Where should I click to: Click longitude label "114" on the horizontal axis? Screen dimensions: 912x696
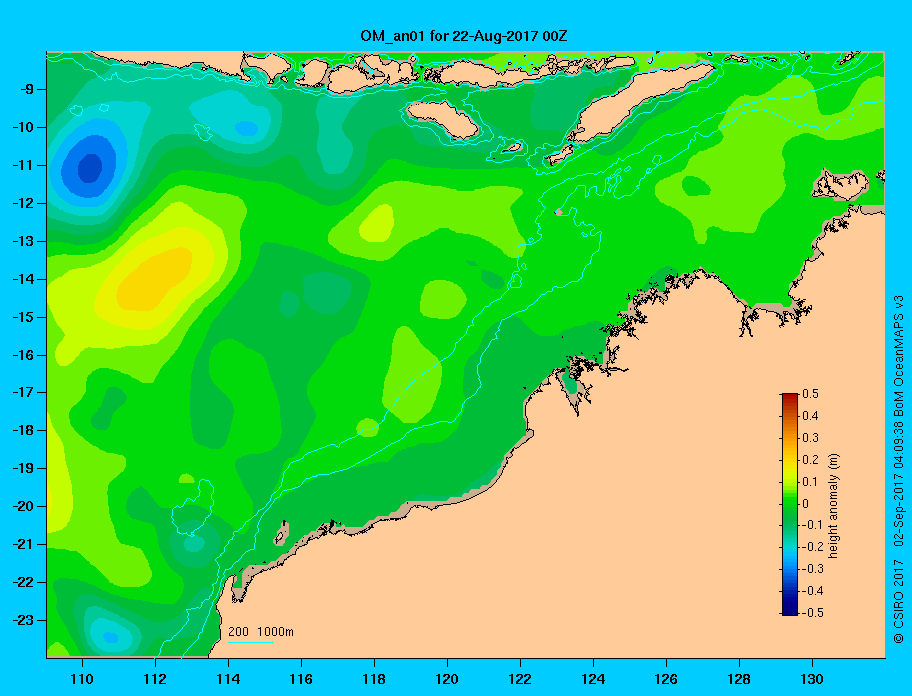229,679
